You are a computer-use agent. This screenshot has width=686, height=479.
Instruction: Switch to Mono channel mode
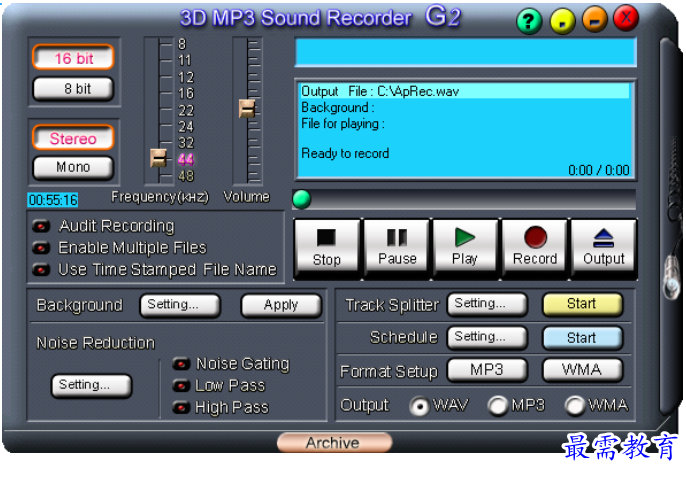pyautogui.click(x=73, y=167)
